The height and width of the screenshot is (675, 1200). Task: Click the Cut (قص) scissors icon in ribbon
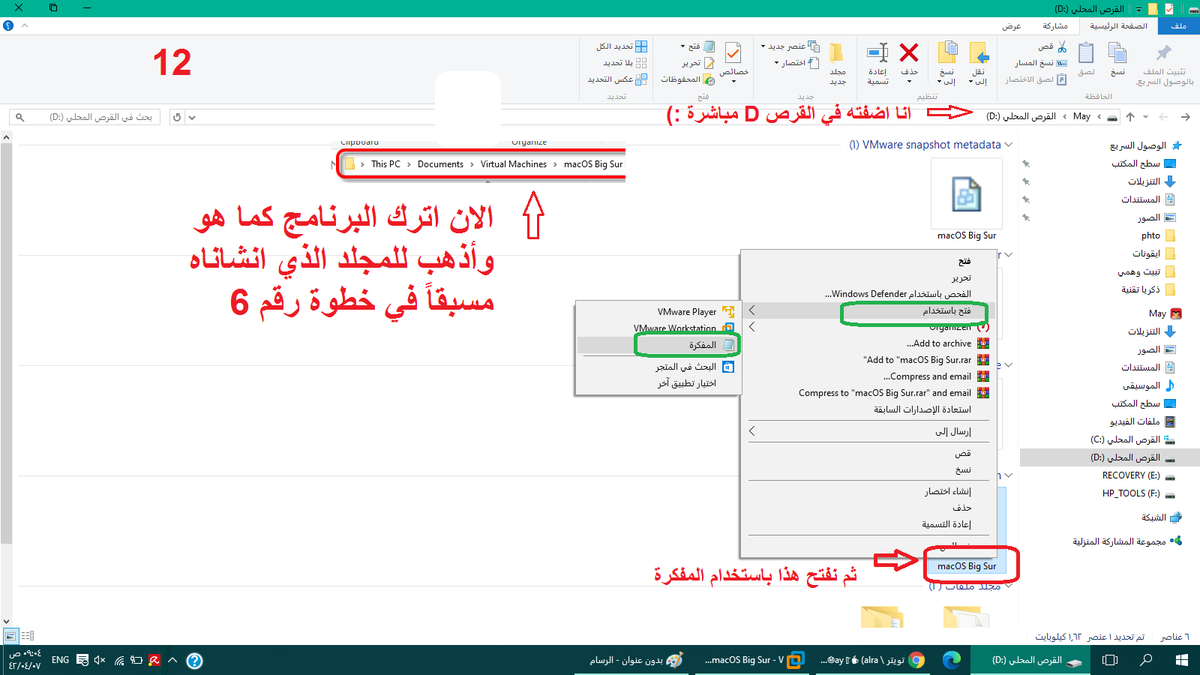point(1062,47)
